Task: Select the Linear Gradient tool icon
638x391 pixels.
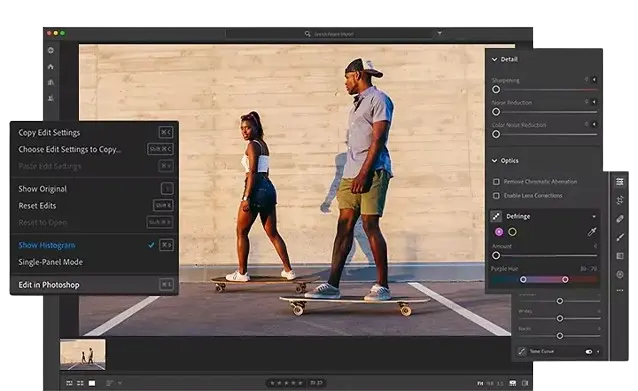Action: (620, 256)
